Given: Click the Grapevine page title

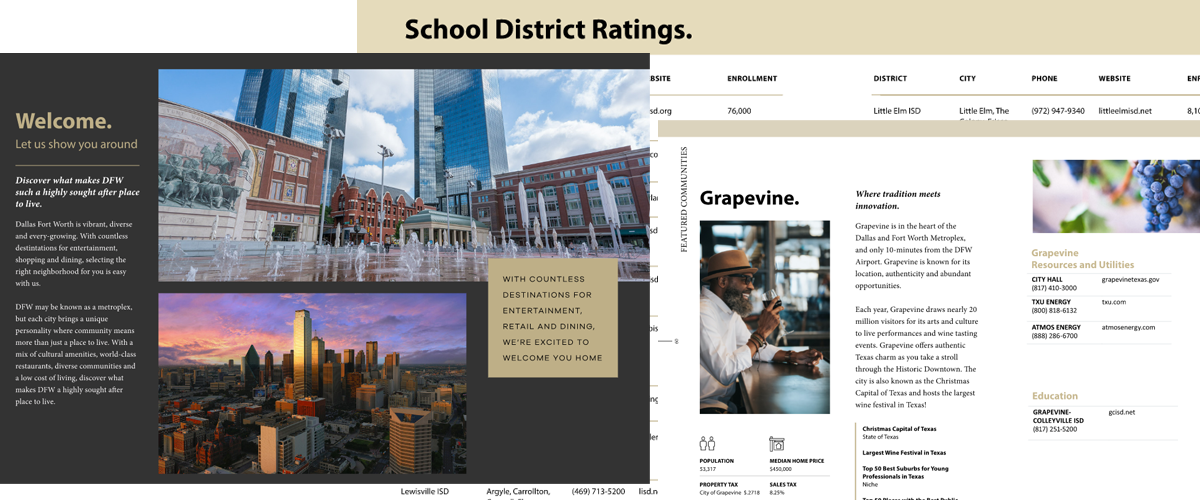Looking at the screenshot, I should [749, 198].
